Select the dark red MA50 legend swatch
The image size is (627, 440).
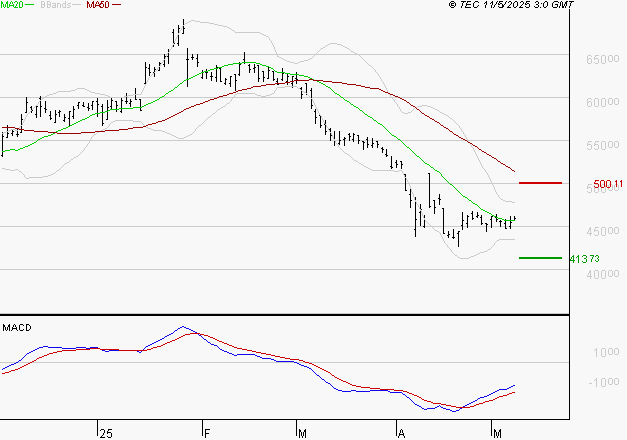pos(116,5)
